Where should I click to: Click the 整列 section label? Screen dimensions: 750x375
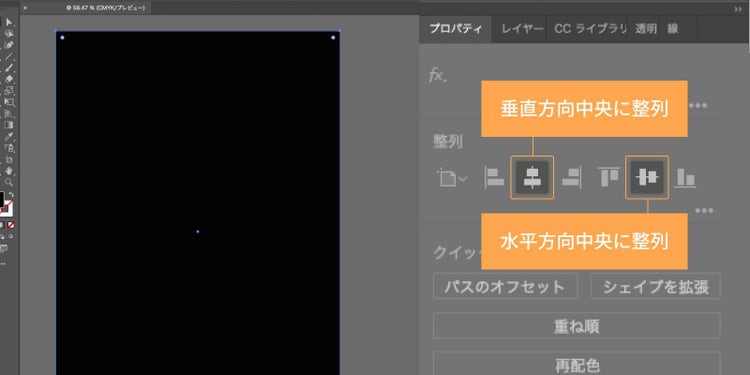448,142
